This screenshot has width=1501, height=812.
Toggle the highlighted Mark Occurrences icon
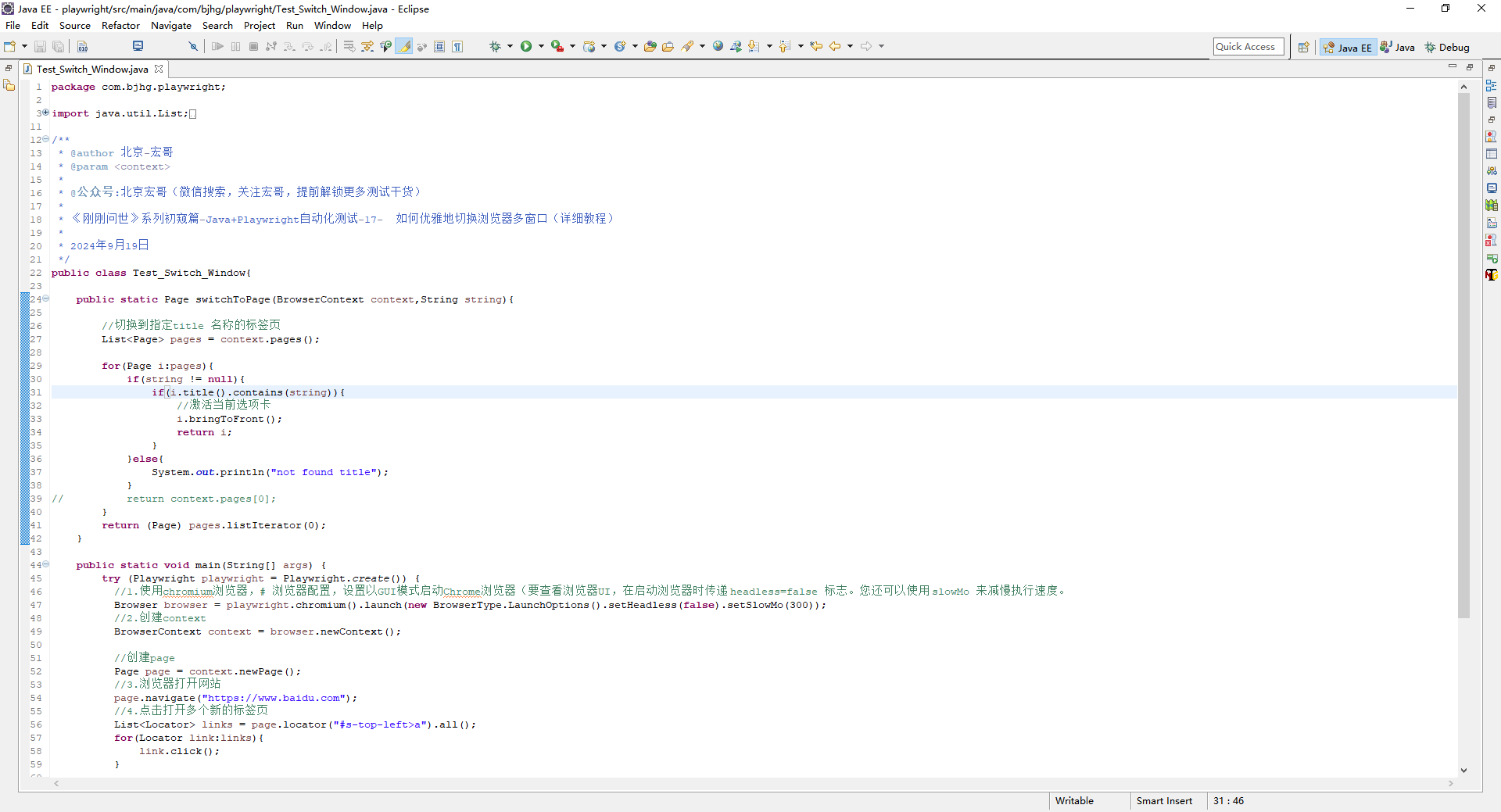404,47
